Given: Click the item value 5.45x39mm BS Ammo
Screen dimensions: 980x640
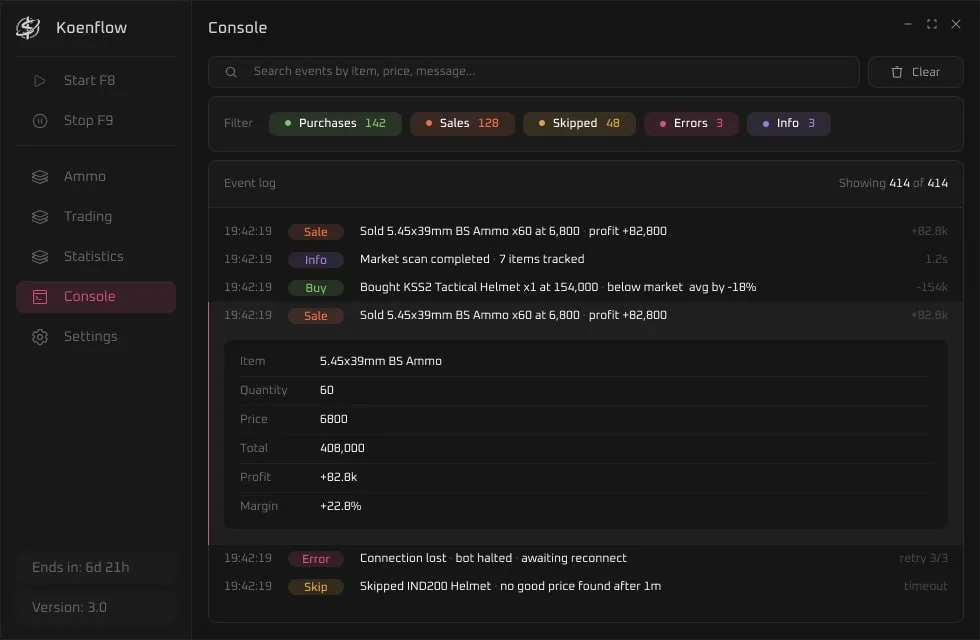Looking at the screenshot, I should (381, 361).
